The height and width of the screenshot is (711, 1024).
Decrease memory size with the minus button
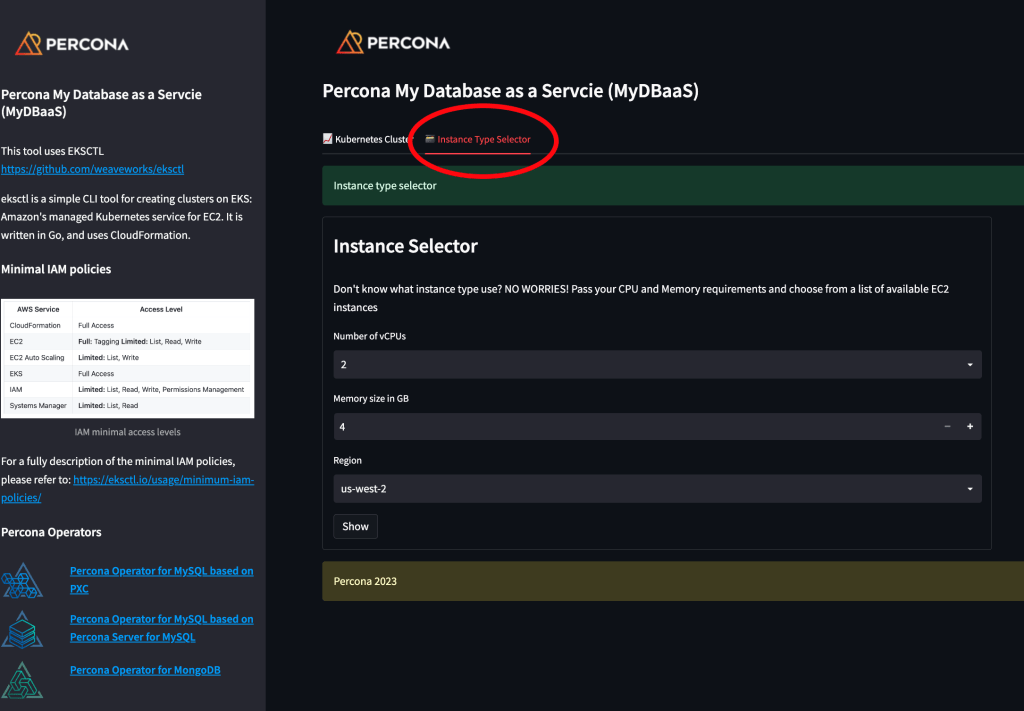(947, 427)
